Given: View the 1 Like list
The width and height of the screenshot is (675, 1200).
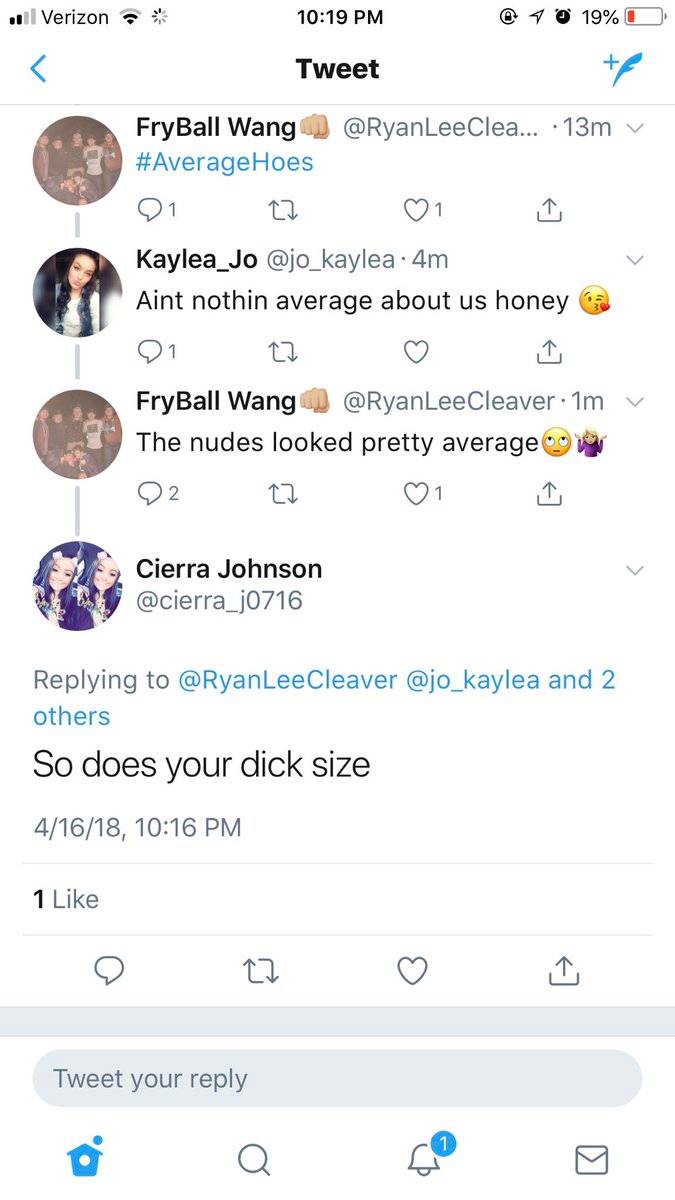Looking at the screenshot, I should point(66,899).
